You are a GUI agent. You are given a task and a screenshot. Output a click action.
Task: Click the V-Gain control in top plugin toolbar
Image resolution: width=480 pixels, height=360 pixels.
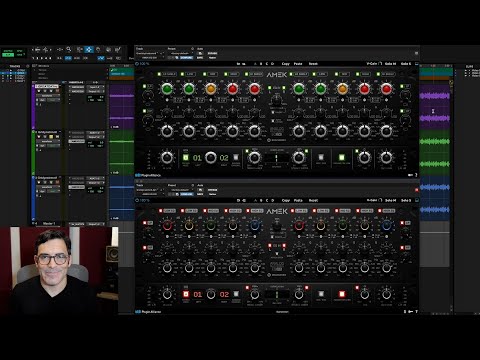[x=374, y=64]
